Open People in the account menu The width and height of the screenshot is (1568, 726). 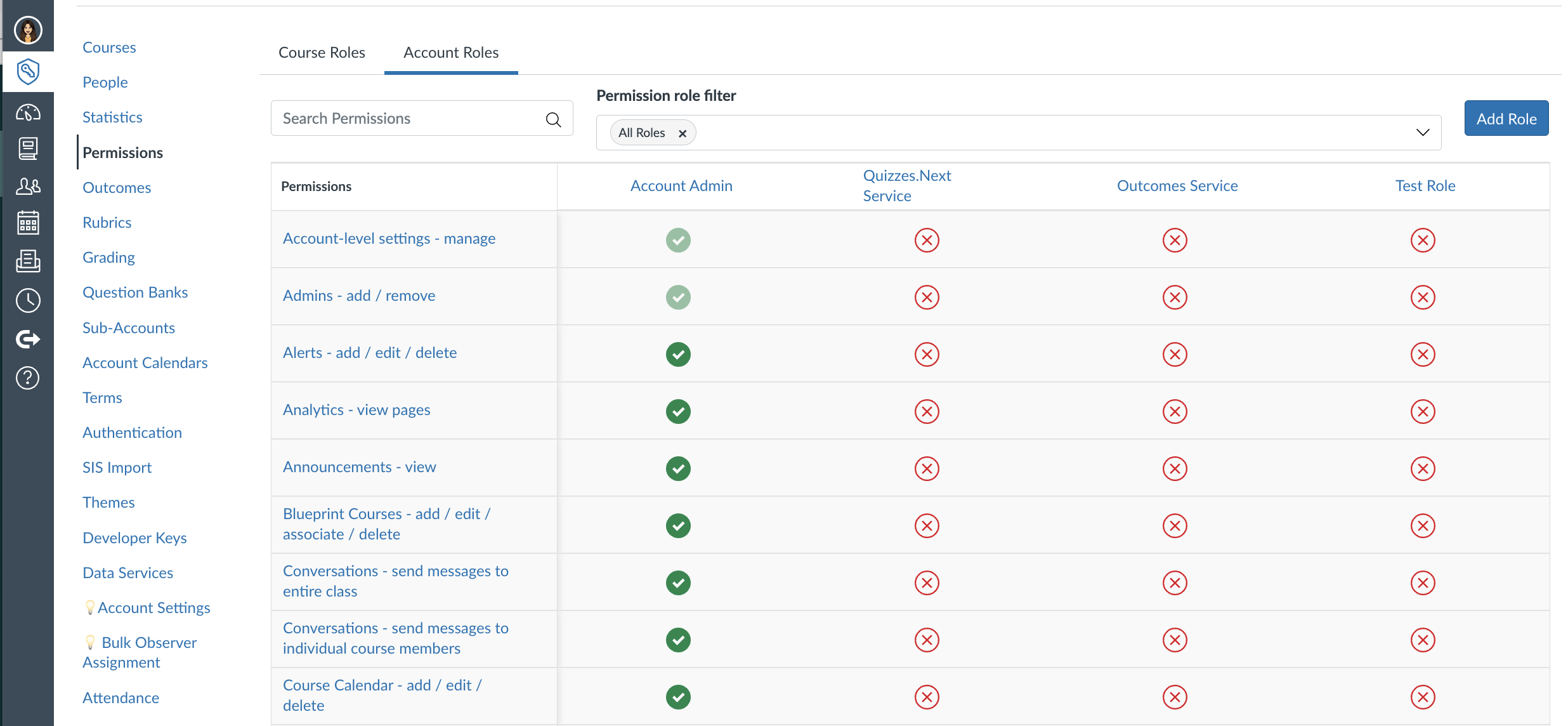[x=105, y=82]
